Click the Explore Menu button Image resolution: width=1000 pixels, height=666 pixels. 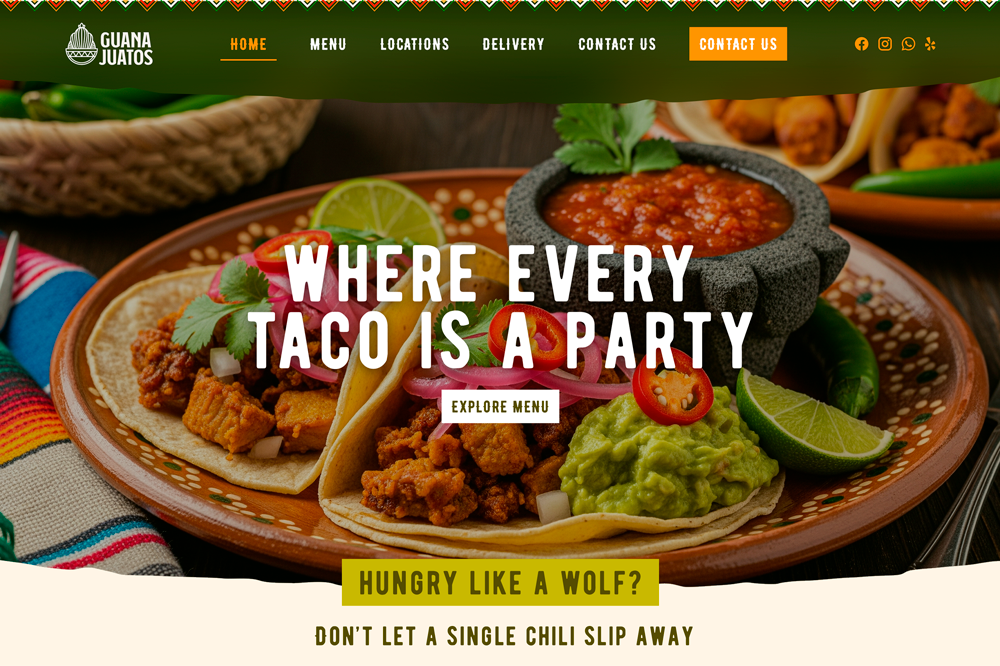500,406
